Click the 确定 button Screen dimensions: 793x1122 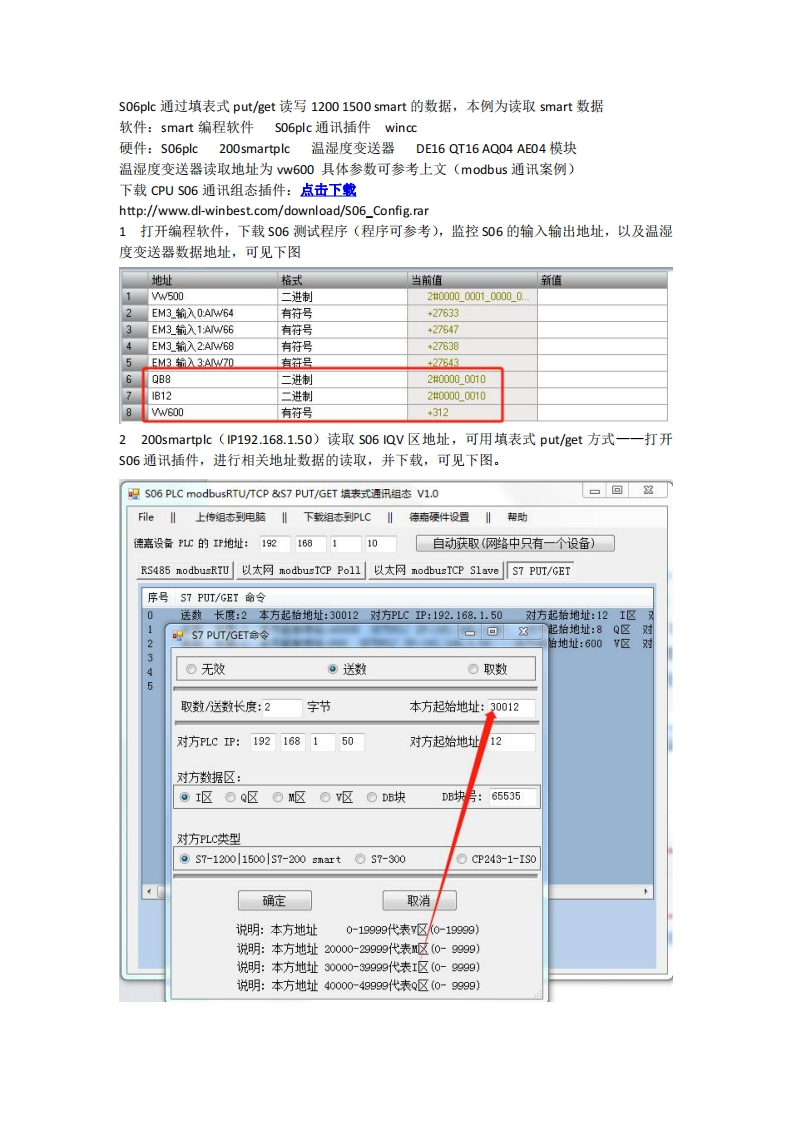pyautogui.click(x=274, y=900)
